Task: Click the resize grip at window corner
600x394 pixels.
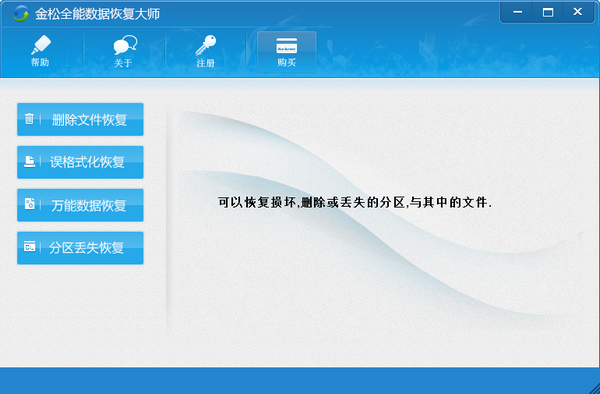Action: (x=595, y=389)
